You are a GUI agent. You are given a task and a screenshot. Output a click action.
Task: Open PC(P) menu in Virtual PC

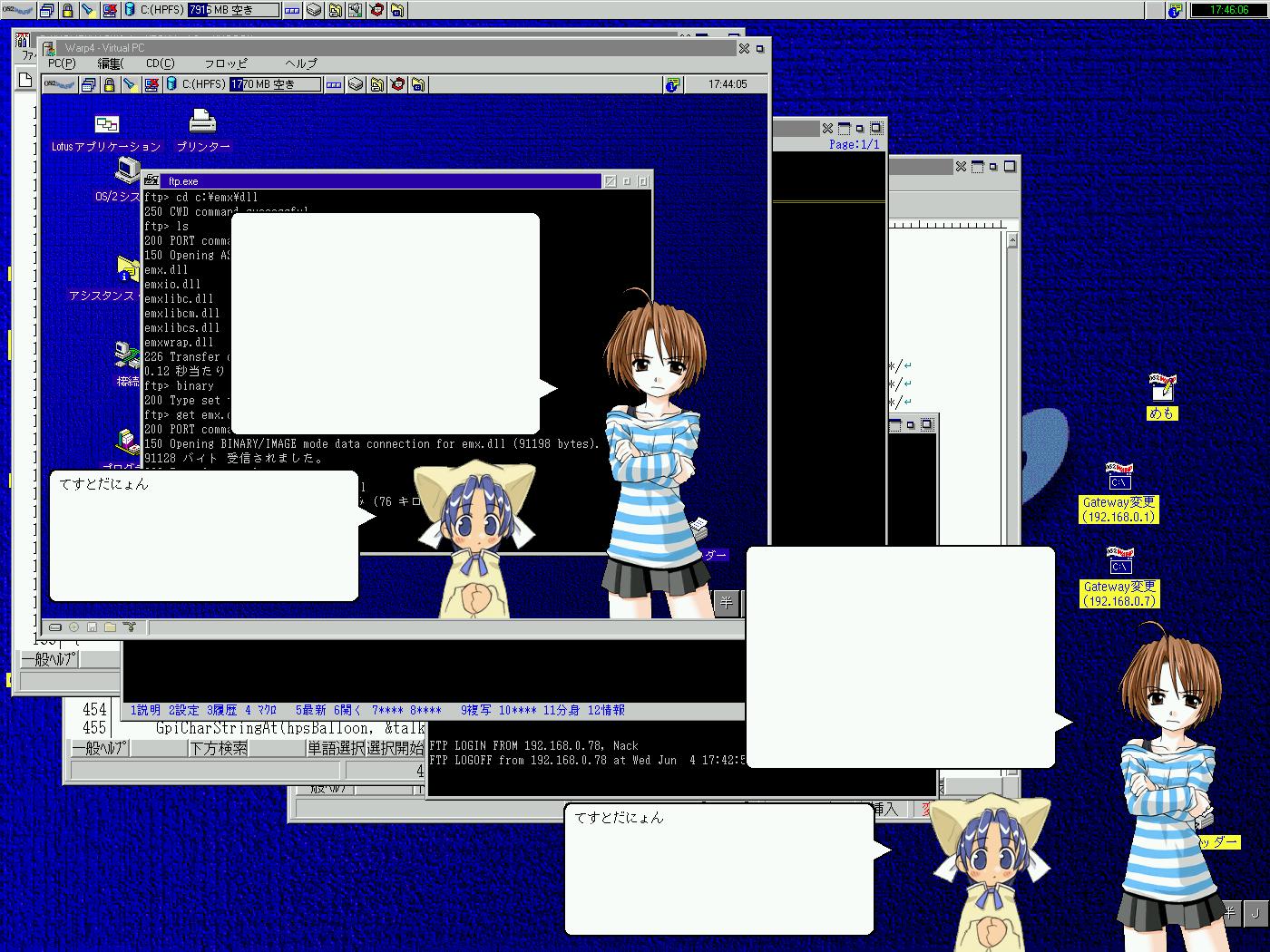62,63
